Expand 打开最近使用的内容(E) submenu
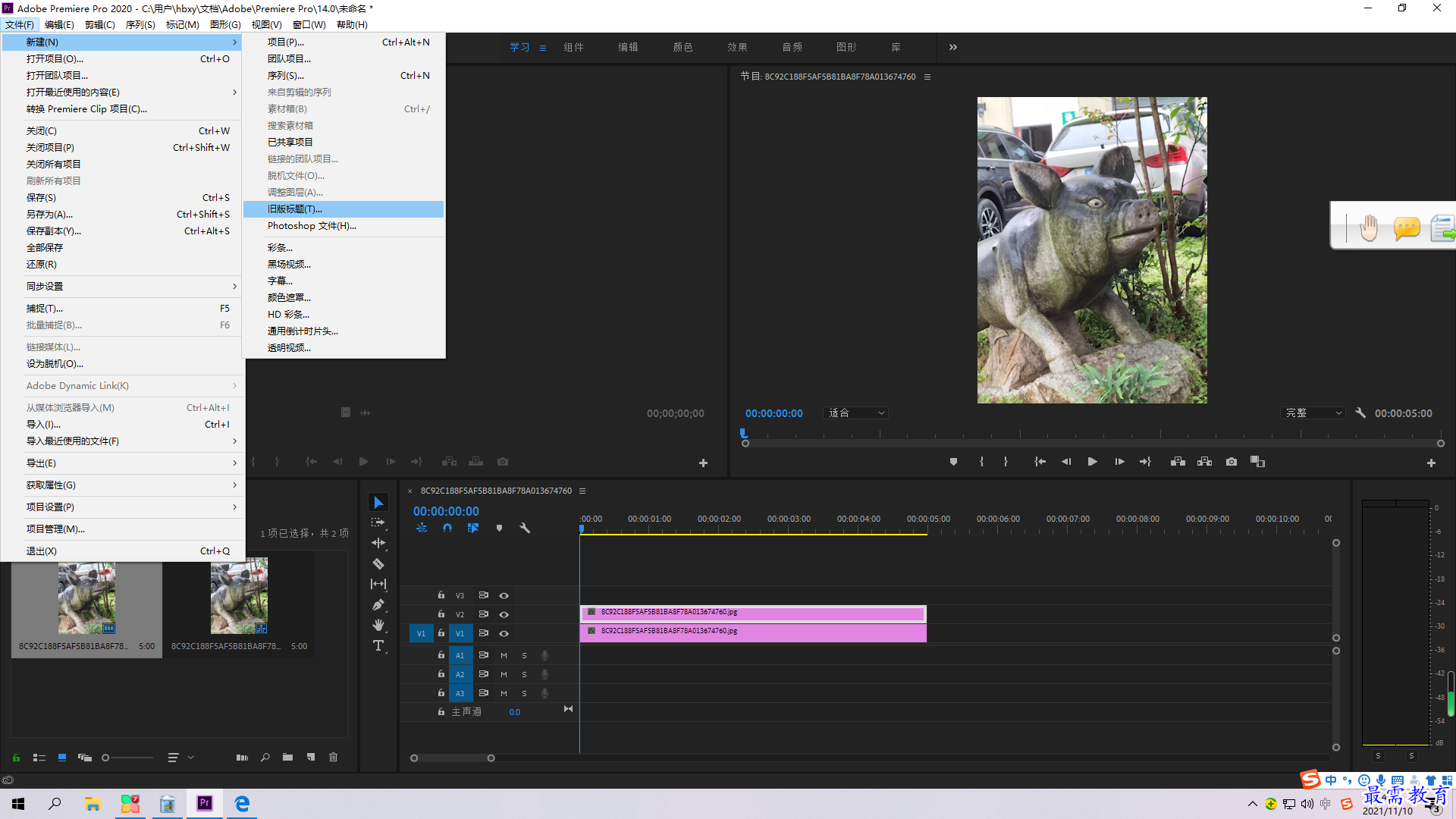 123,92
